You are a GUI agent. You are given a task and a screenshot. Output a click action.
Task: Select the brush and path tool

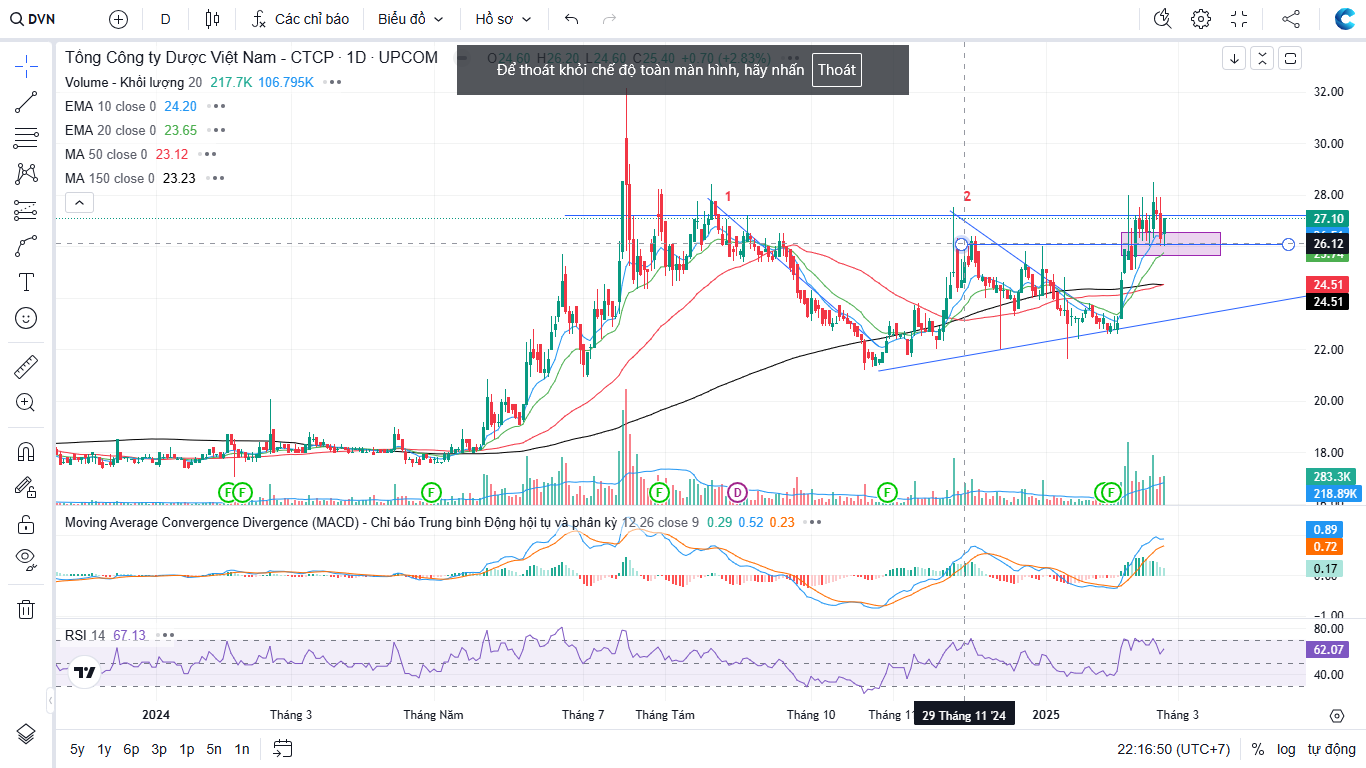coord(26,245)
